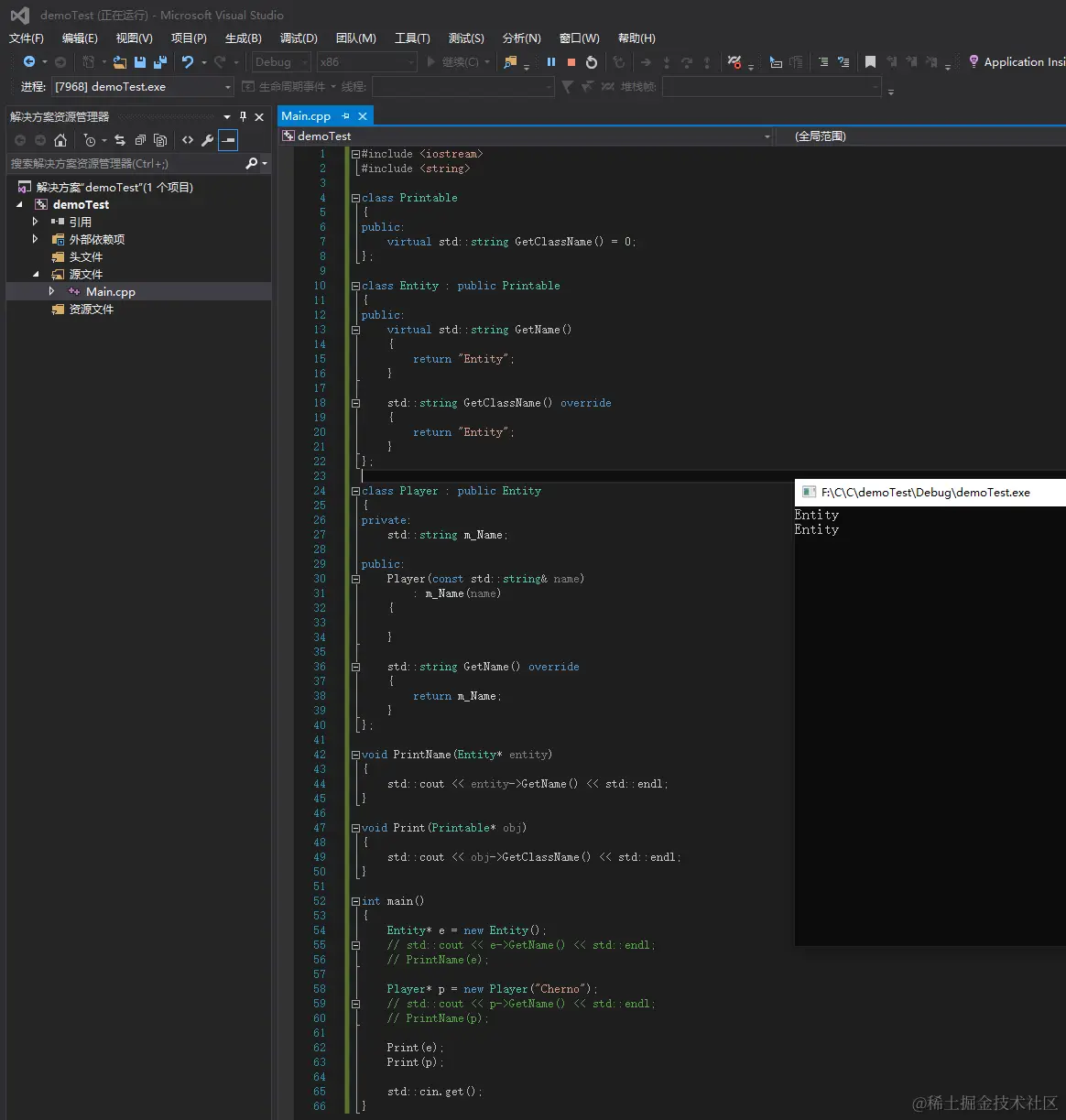This screenshot has width=1066, height=1120.
Task: Restart debugging with circular arrow icon
Action: (592, 62)
